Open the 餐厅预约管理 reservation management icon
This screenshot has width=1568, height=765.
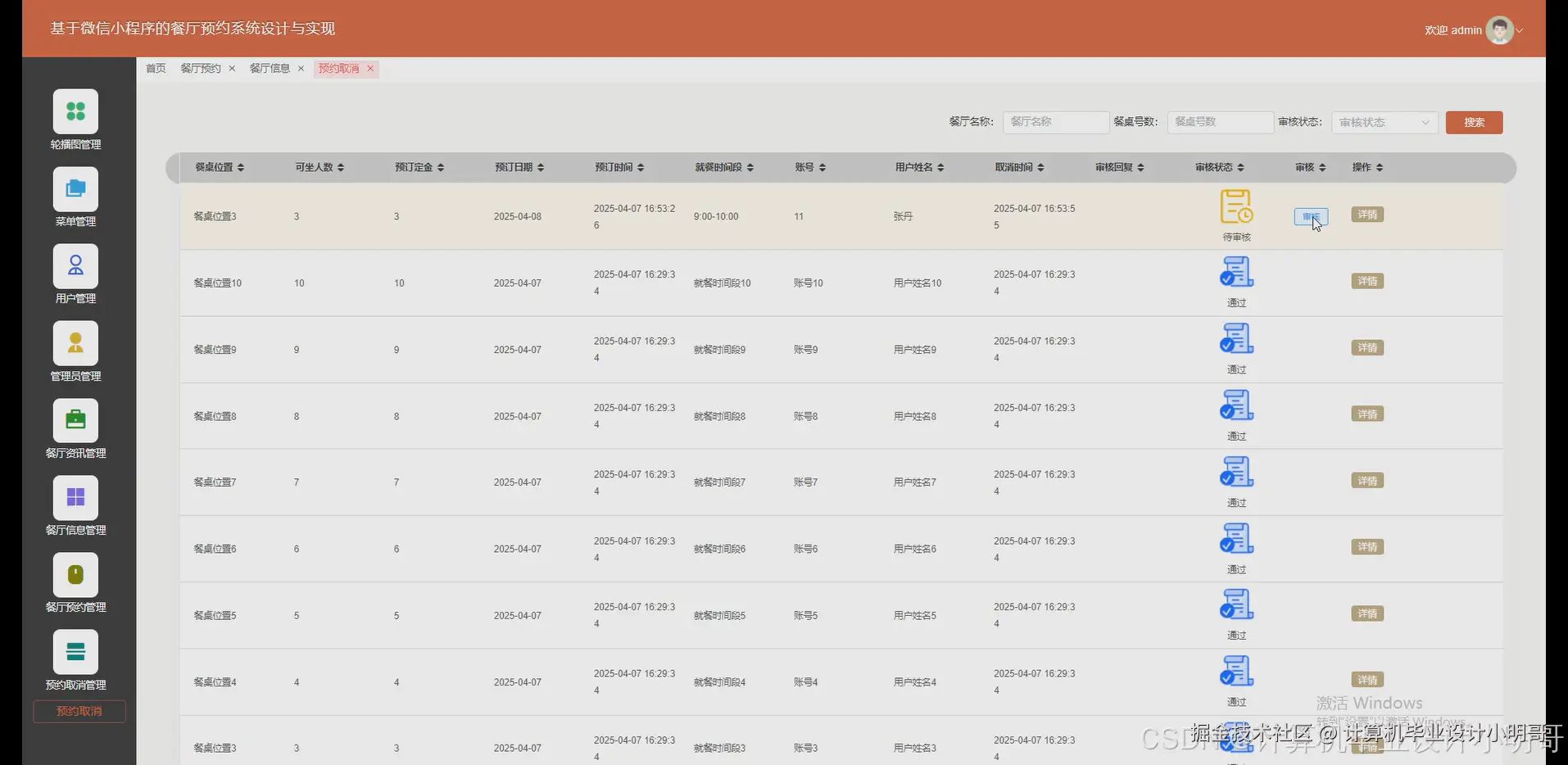[75, 574]
